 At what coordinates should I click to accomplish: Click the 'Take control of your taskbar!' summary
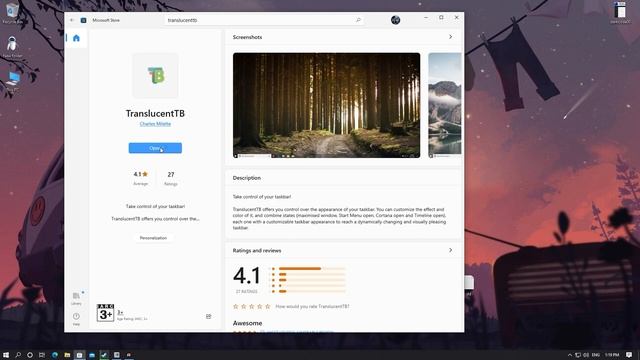155,207
